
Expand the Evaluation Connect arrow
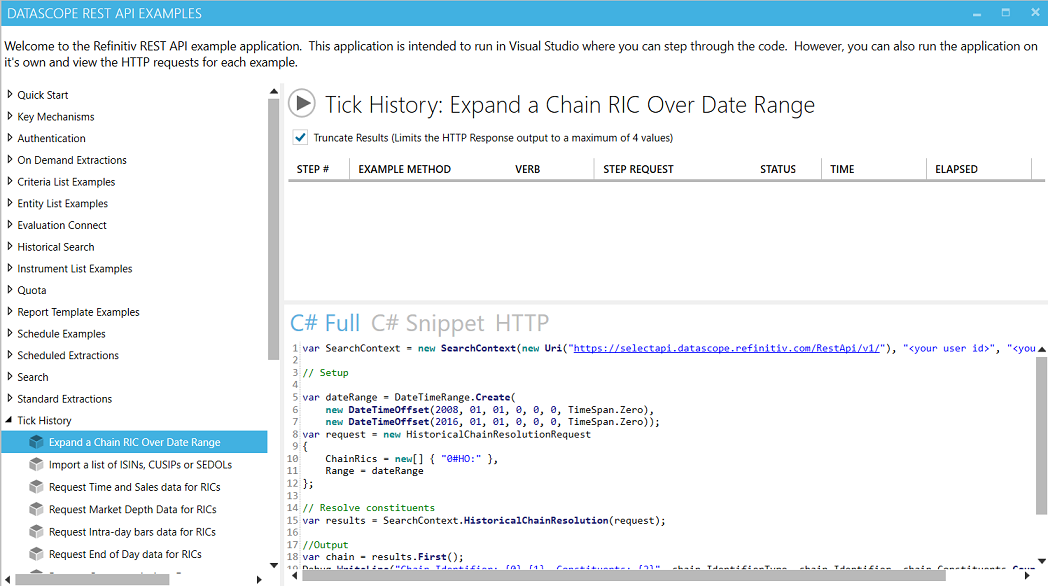tap(10, 225)
